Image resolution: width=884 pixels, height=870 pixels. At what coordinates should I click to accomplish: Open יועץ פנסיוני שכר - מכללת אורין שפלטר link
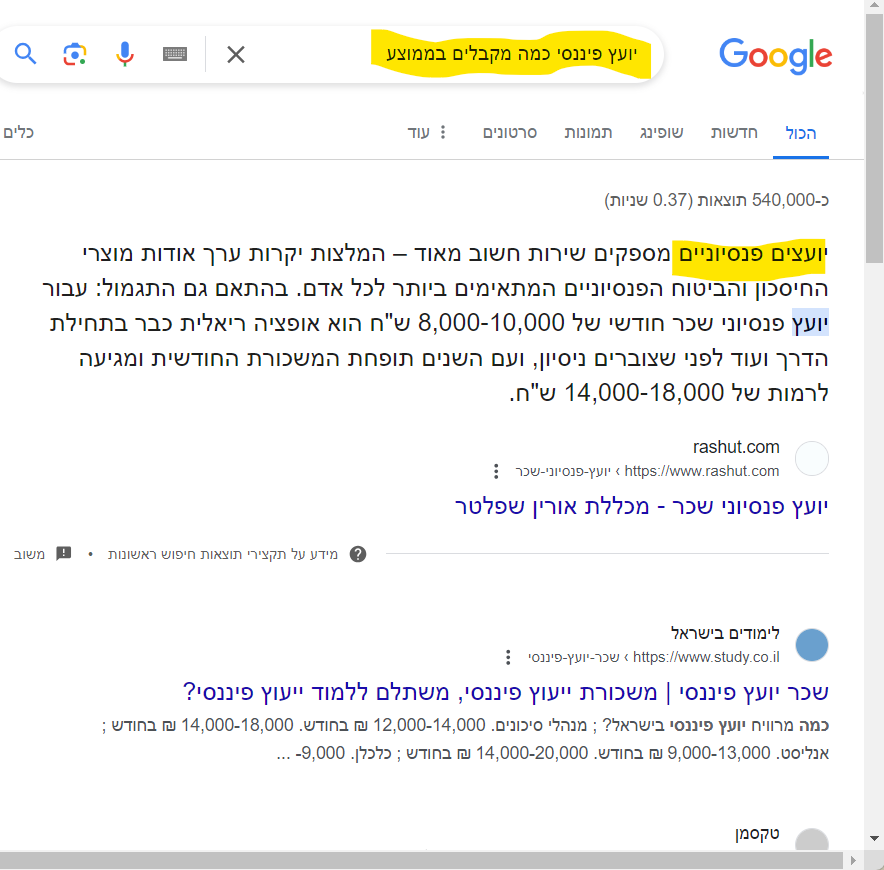[x=642, y=506]
